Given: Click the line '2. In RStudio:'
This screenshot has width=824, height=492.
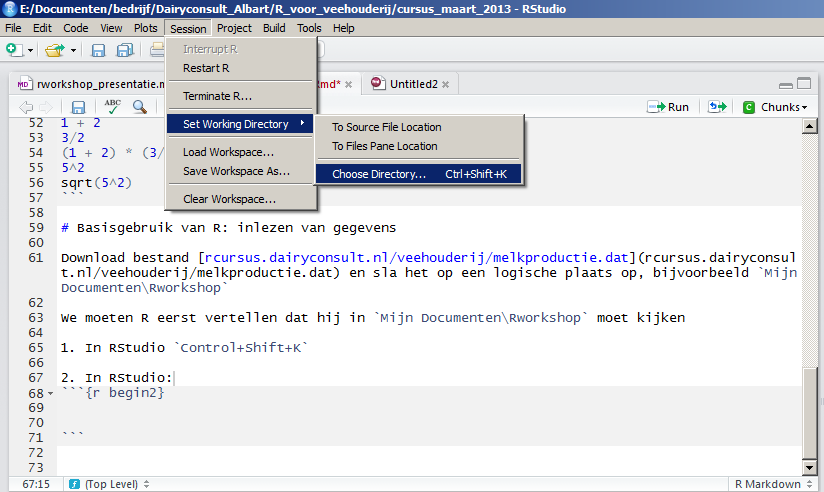Looking at the screenshot, I should [117, 377].
